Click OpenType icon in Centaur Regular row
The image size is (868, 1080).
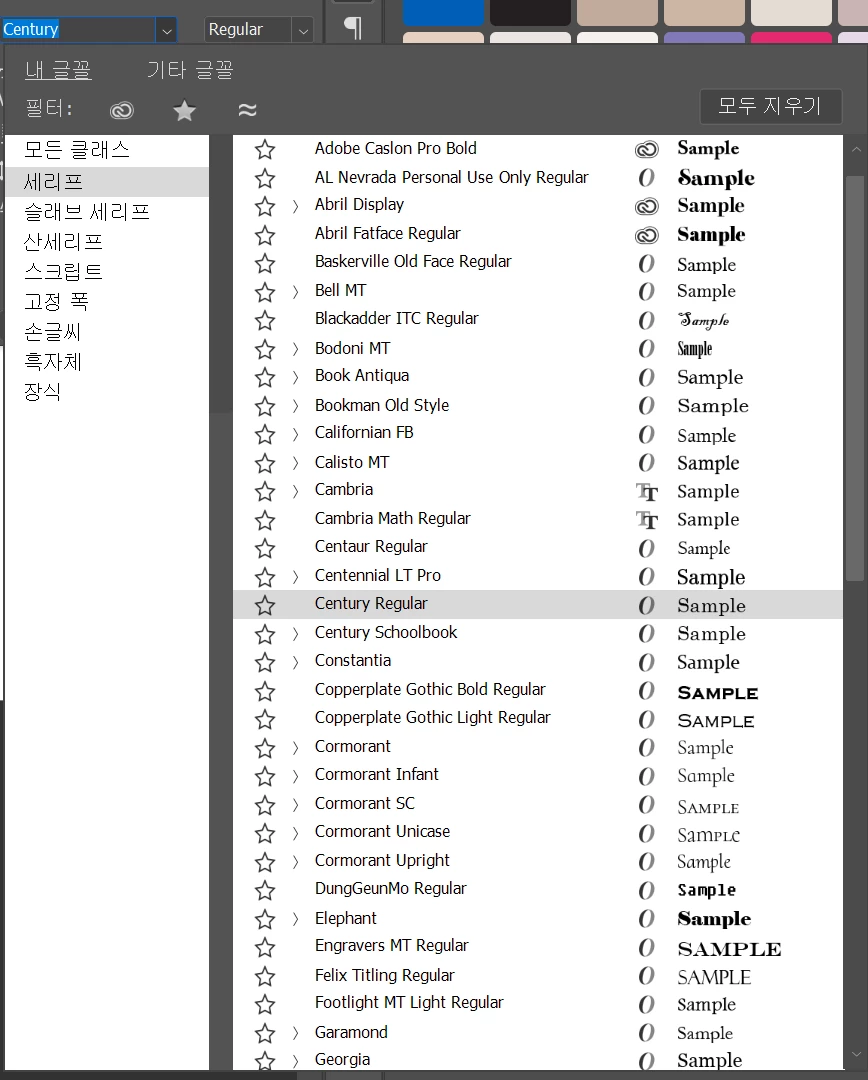tap(646, 548)
